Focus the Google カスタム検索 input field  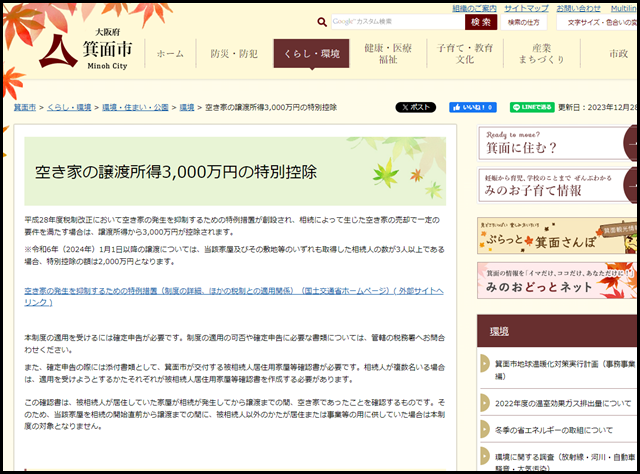pyautogui.click(x=398, y=22)
